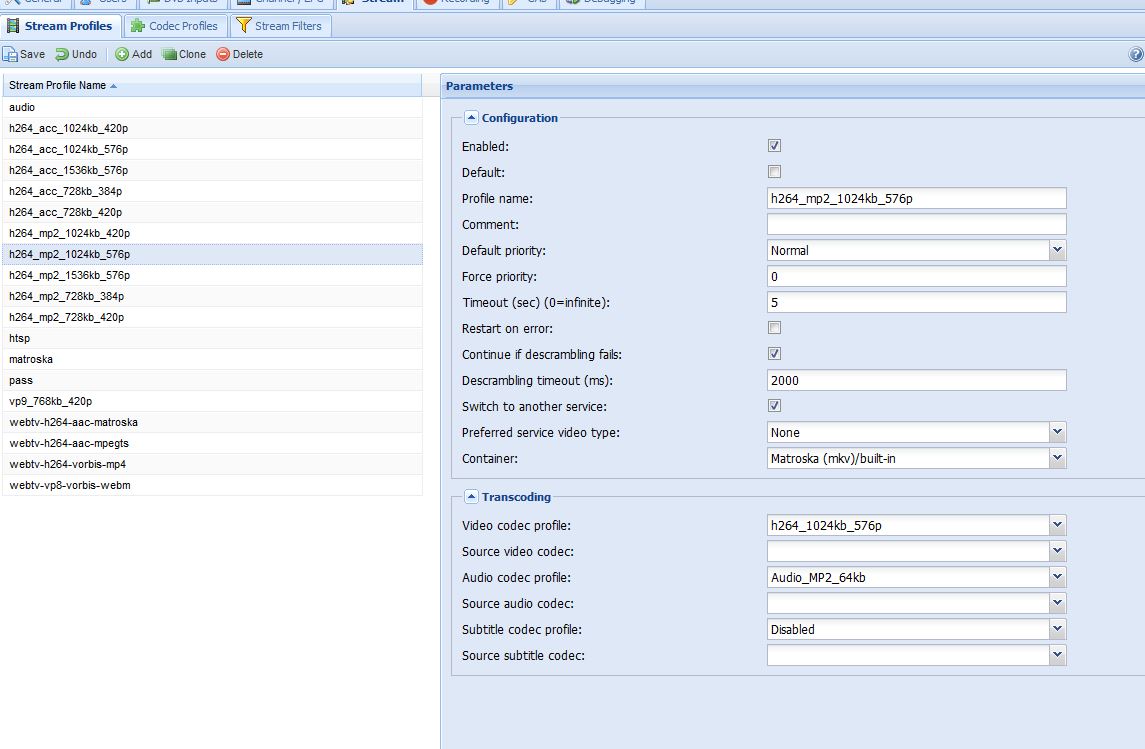Viewport: 1145px width, 749px height.
Task: Sort by Stream Profile Name column header
Action: [212, 85]
